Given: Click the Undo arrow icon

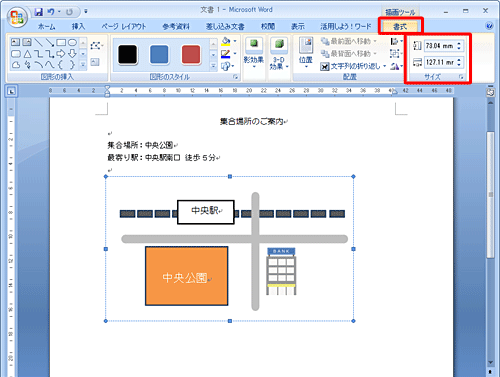Looking at the screenshot, I should (51, 12).
